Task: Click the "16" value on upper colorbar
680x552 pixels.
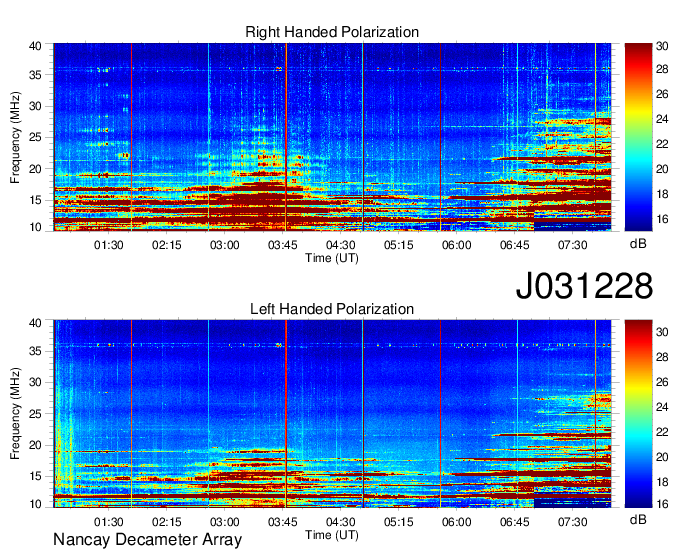Action: (662, 219)
